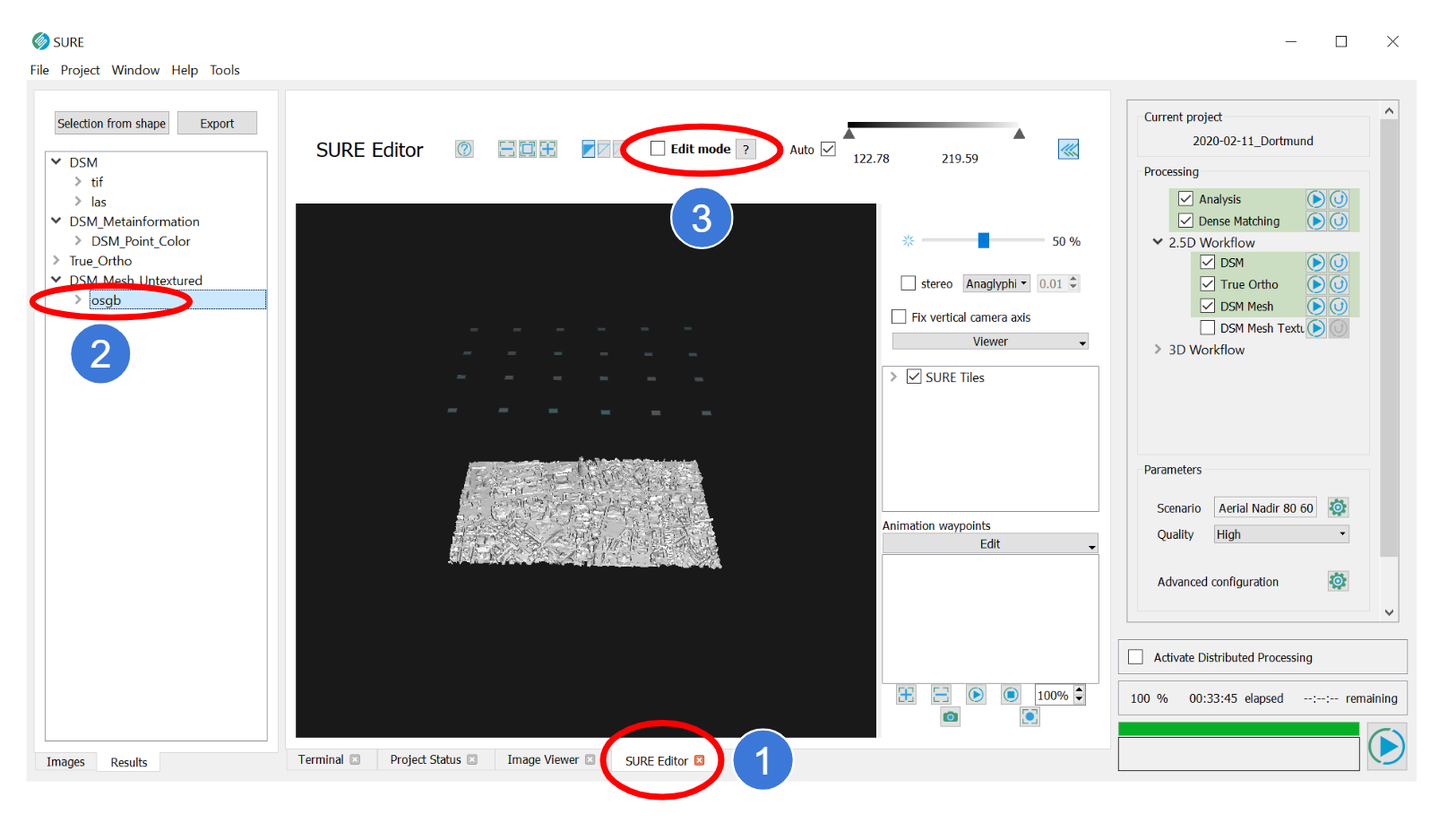Open the Viewer dropdown

[x=990, y=342]
